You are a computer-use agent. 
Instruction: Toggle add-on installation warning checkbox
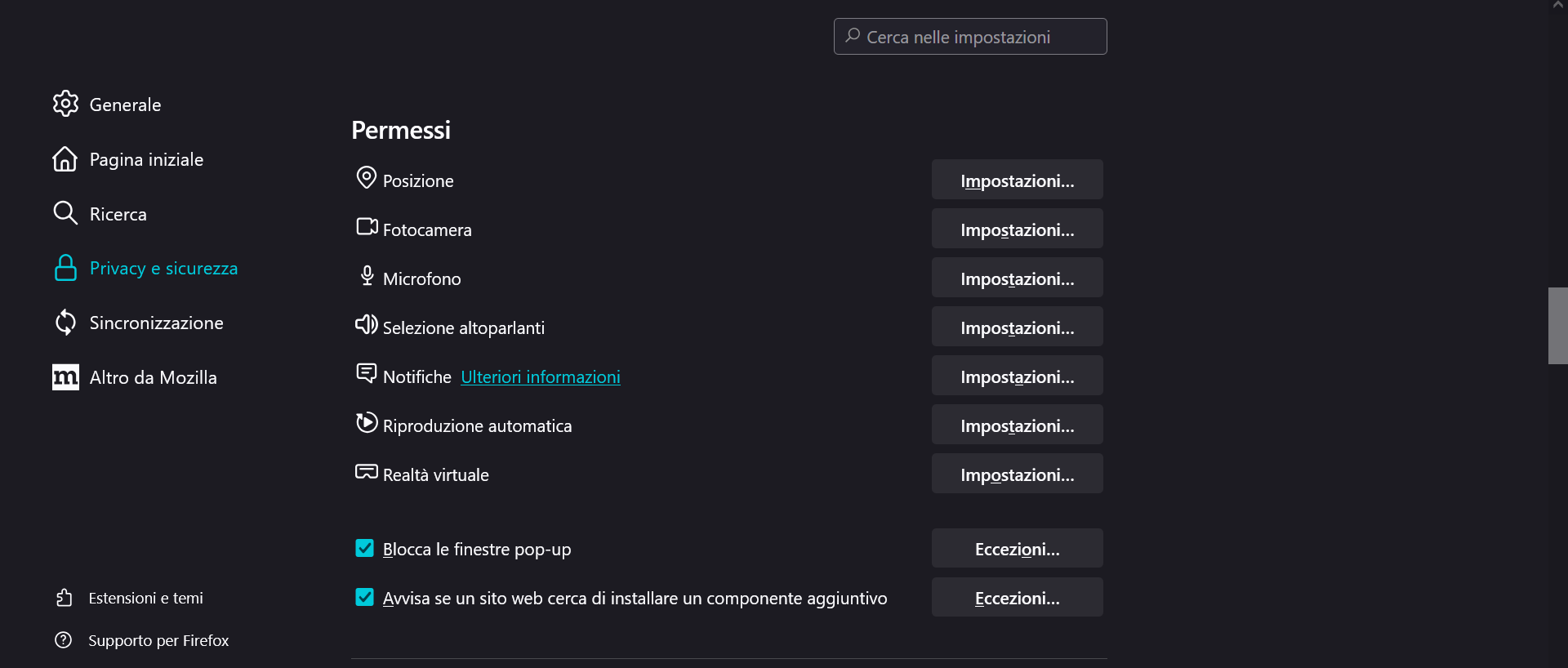(x=364, y=597)
